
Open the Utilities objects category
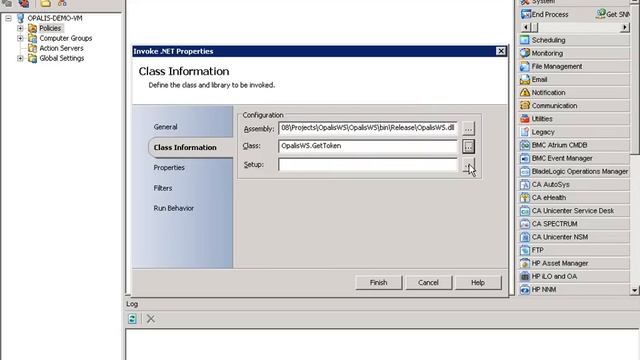coord(574,119)
